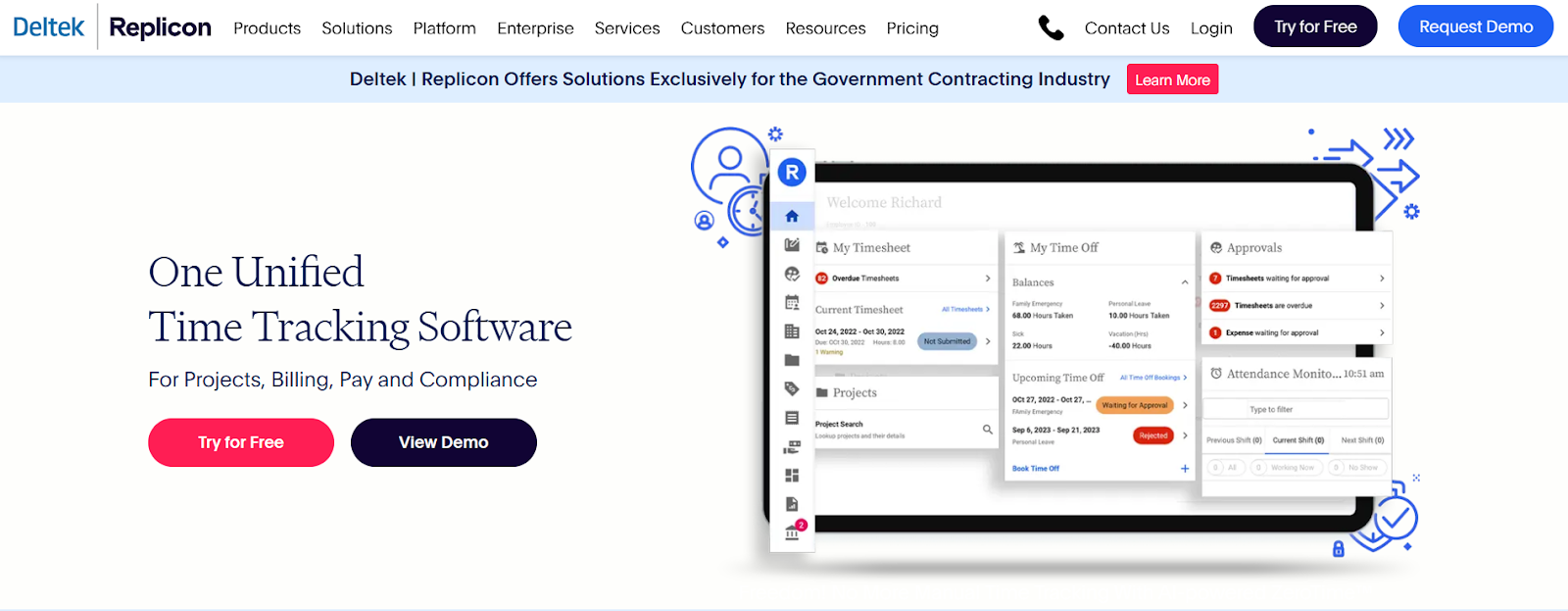Open the Products menu
This screenshot has height=611, width=1568.
click(x=267, y=28)
